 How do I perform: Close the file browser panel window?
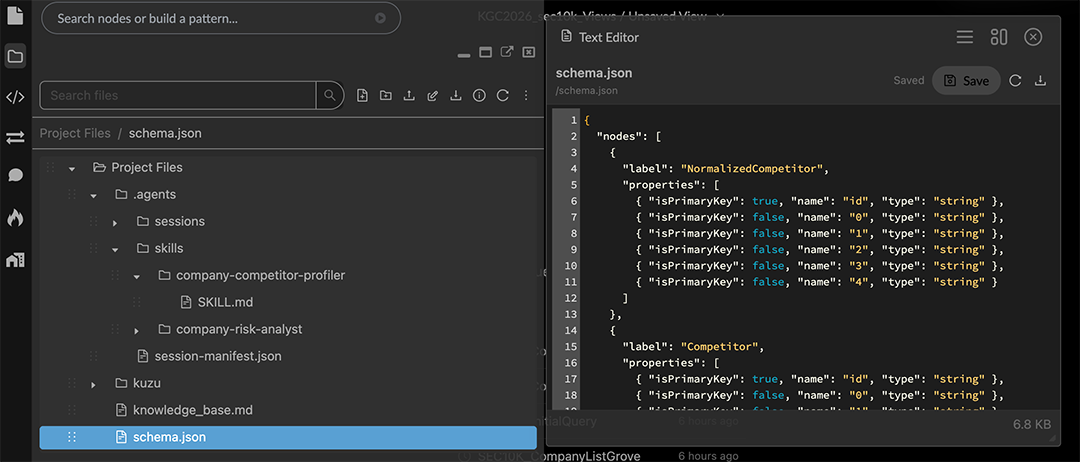tap(528, 52)
